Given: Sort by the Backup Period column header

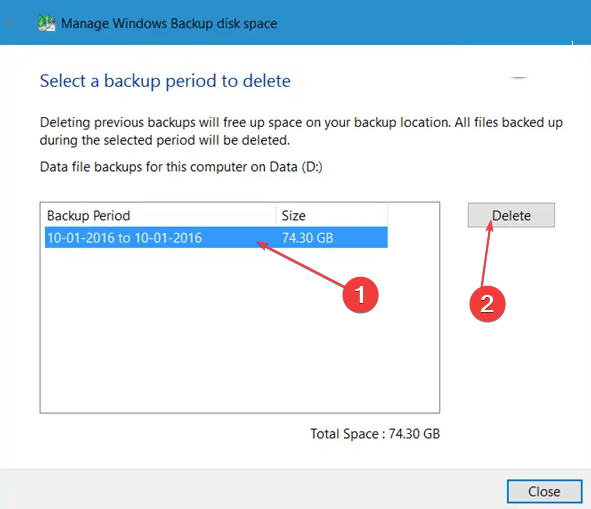Looking at the screenshot, I should (x=160, y=216).
